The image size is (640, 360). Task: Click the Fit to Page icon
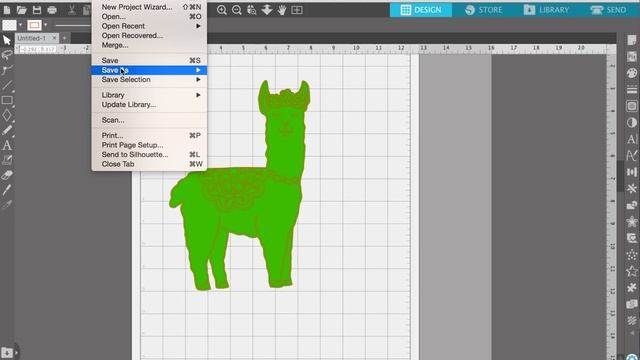coord(297,10)
